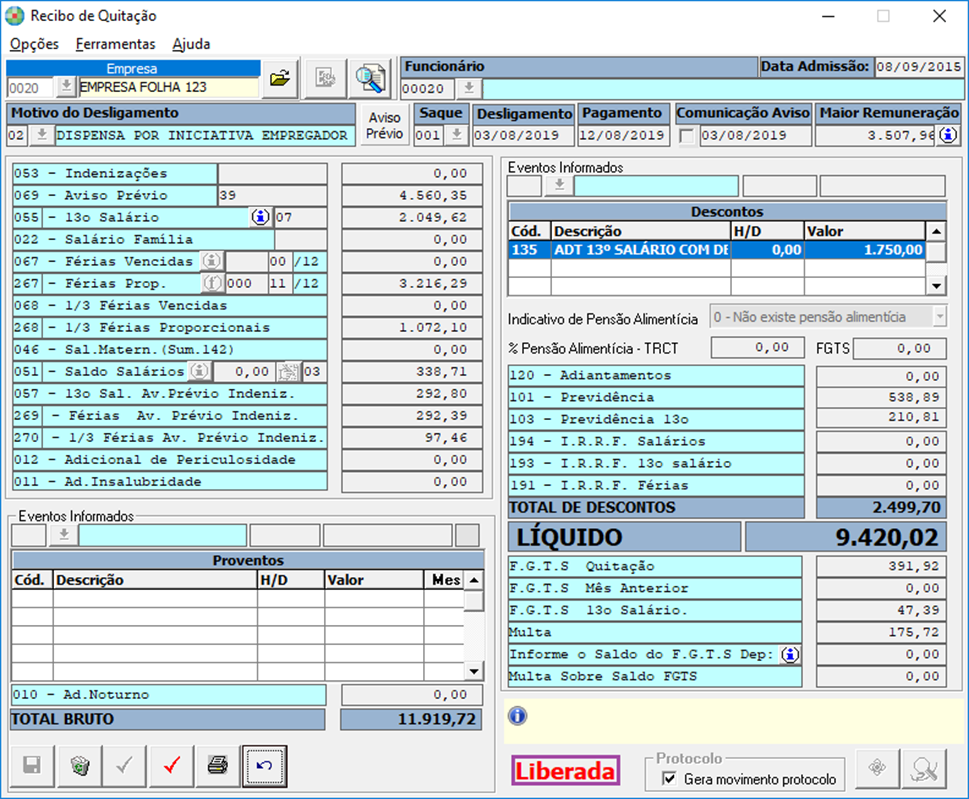
Task: Click the info icon on Férias Prop. row
Action: (212, 283)
